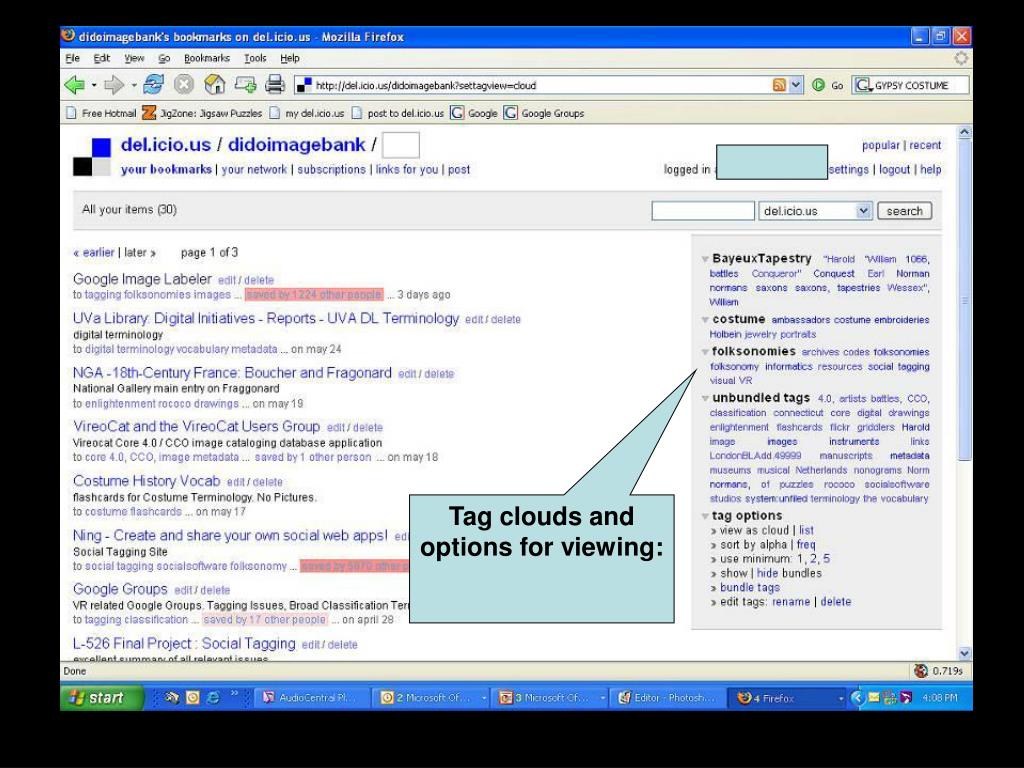Click Internet Explorer quick launch icon
Screen dimensions: 1024x768
[213, 697]
